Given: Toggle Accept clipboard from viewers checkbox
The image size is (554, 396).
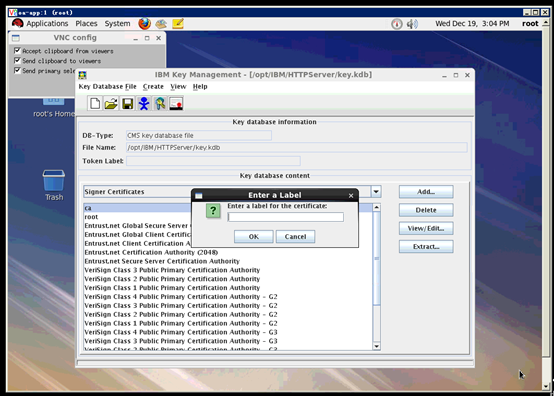Looking at the screenshot, I should point(17,51).
